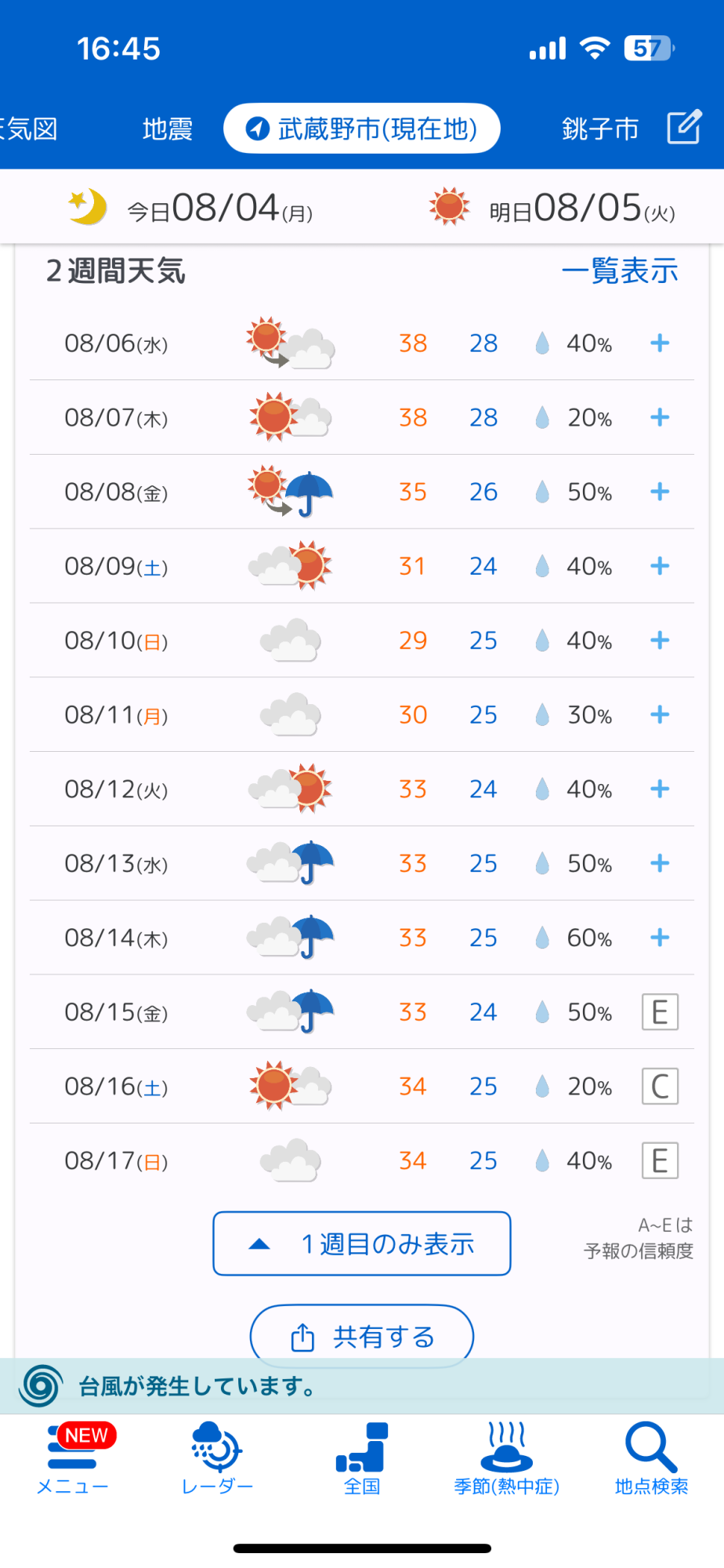This screenshot has width=724, height=1568.
Task: Switch to the 地震 tab
Action: click(x=168, y=129)
